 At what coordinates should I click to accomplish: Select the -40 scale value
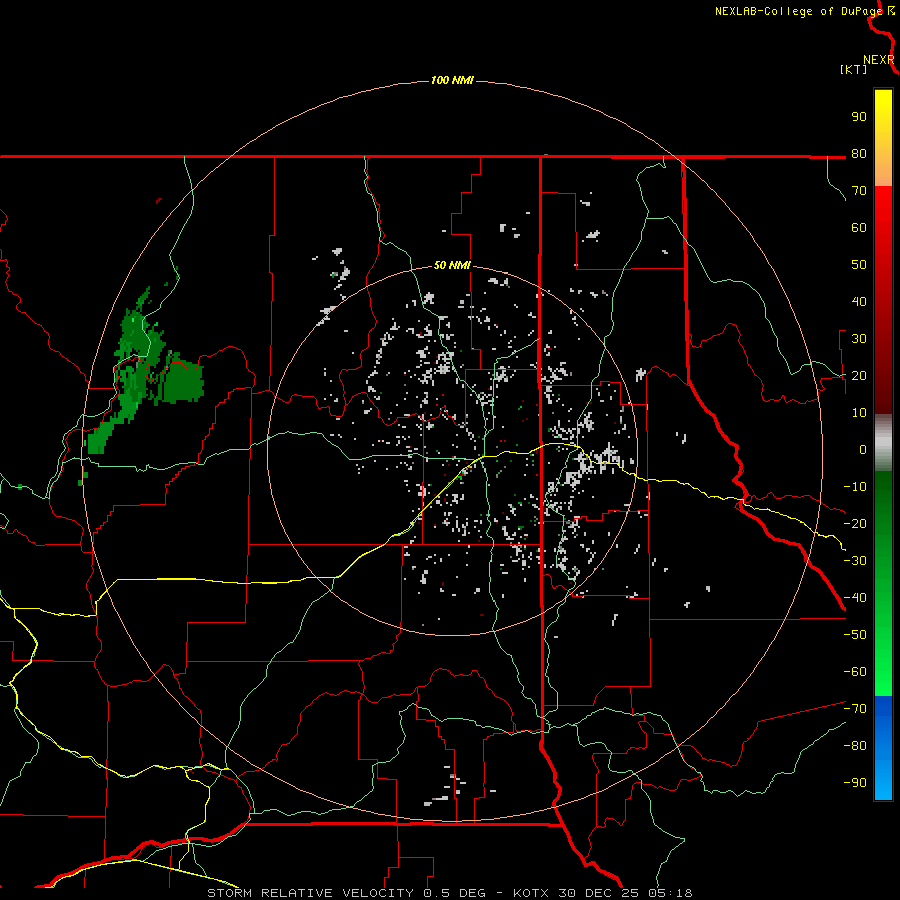pos(855,598)
